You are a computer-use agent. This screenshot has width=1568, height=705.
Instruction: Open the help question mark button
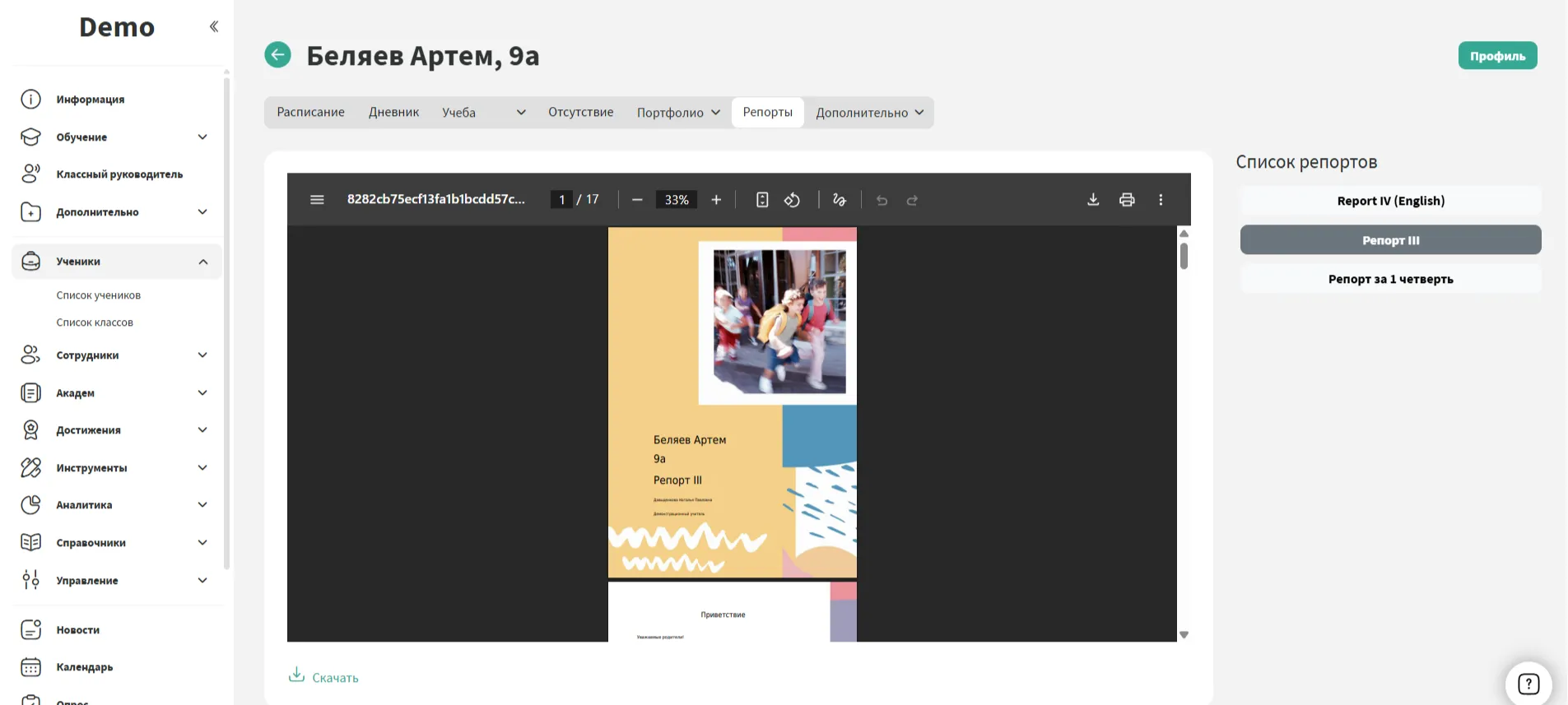1528,684
